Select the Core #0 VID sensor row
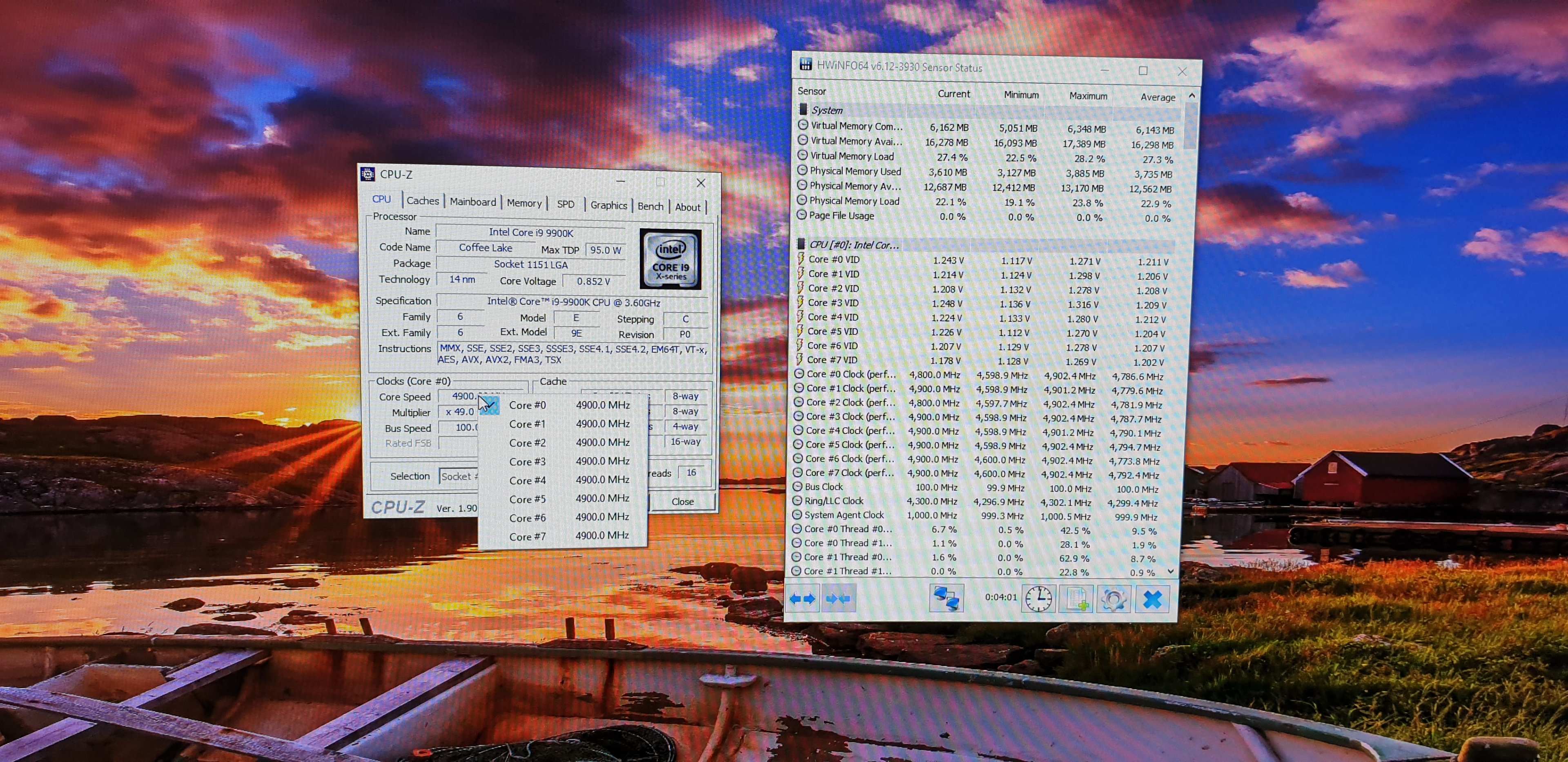The image size is (1568, 762). coord(834,259)
